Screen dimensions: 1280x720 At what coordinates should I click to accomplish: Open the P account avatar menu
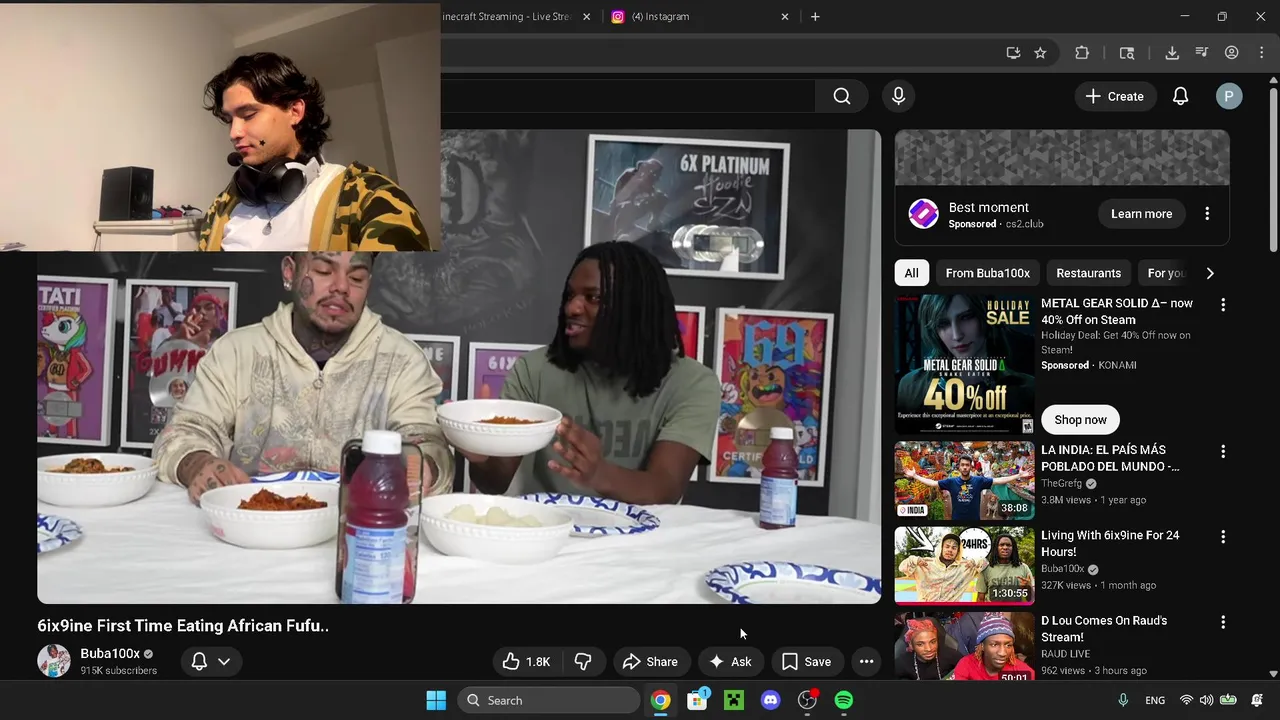[1229, 96]
